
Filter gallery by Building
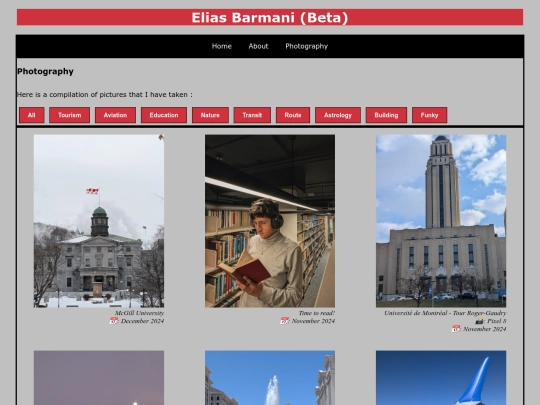(x=386, y=115)
